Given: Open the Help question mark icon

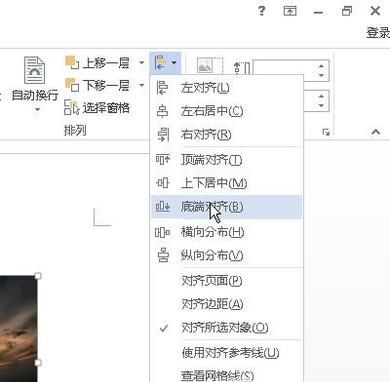Looking at the screenshot, I should click(262, 11).
